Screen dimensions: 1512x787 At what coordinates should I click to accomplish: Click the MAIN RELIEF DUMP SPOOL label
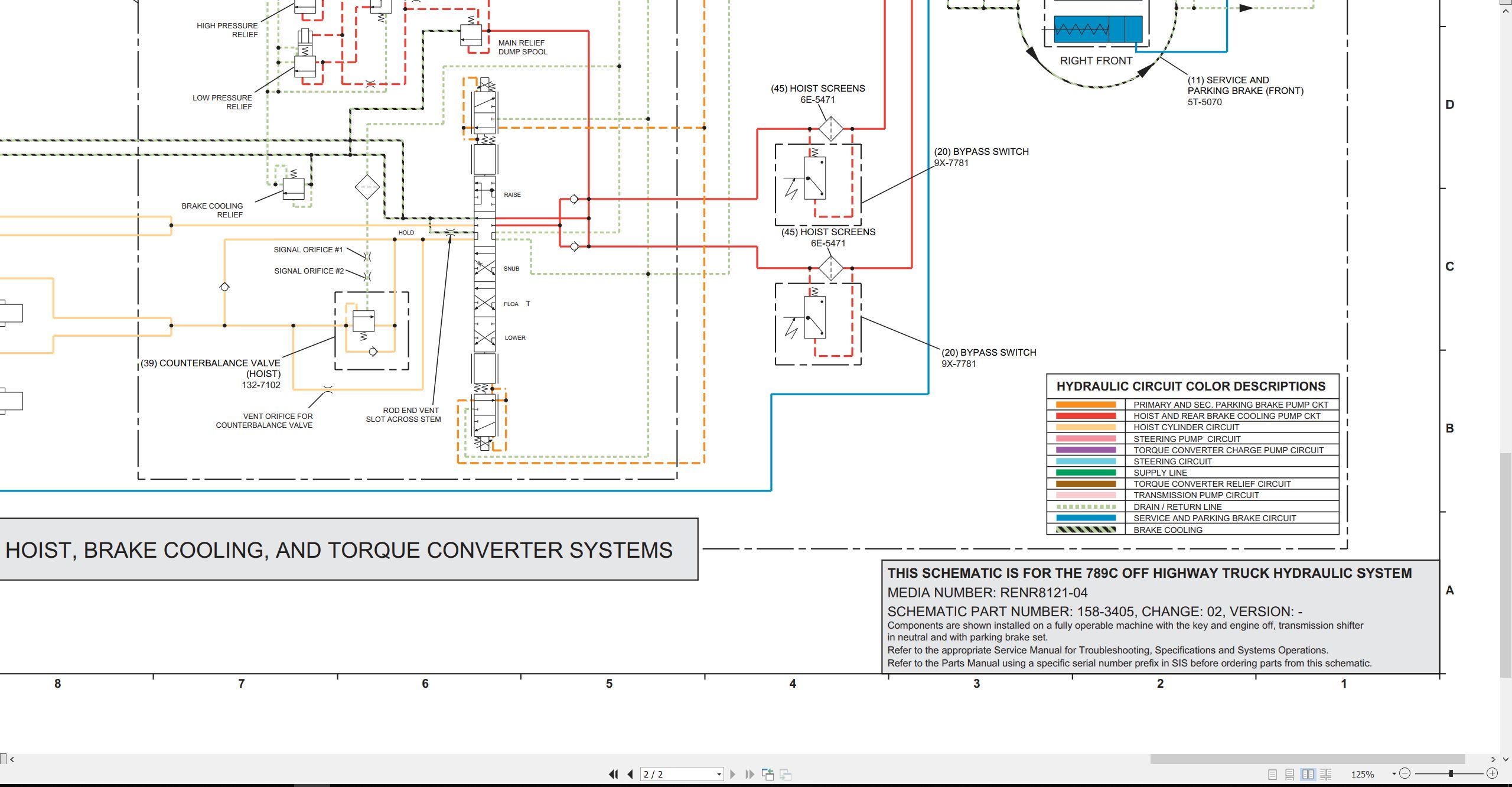point(522,47)
